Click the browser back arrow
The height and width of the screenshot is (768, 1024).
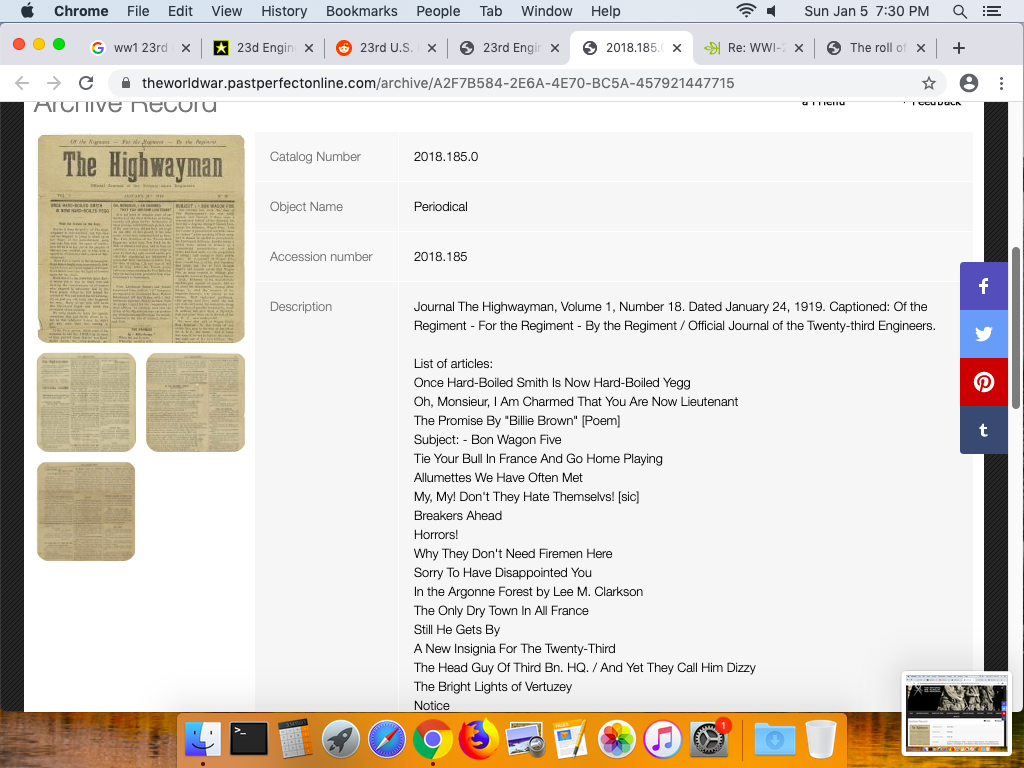[22, 83]
